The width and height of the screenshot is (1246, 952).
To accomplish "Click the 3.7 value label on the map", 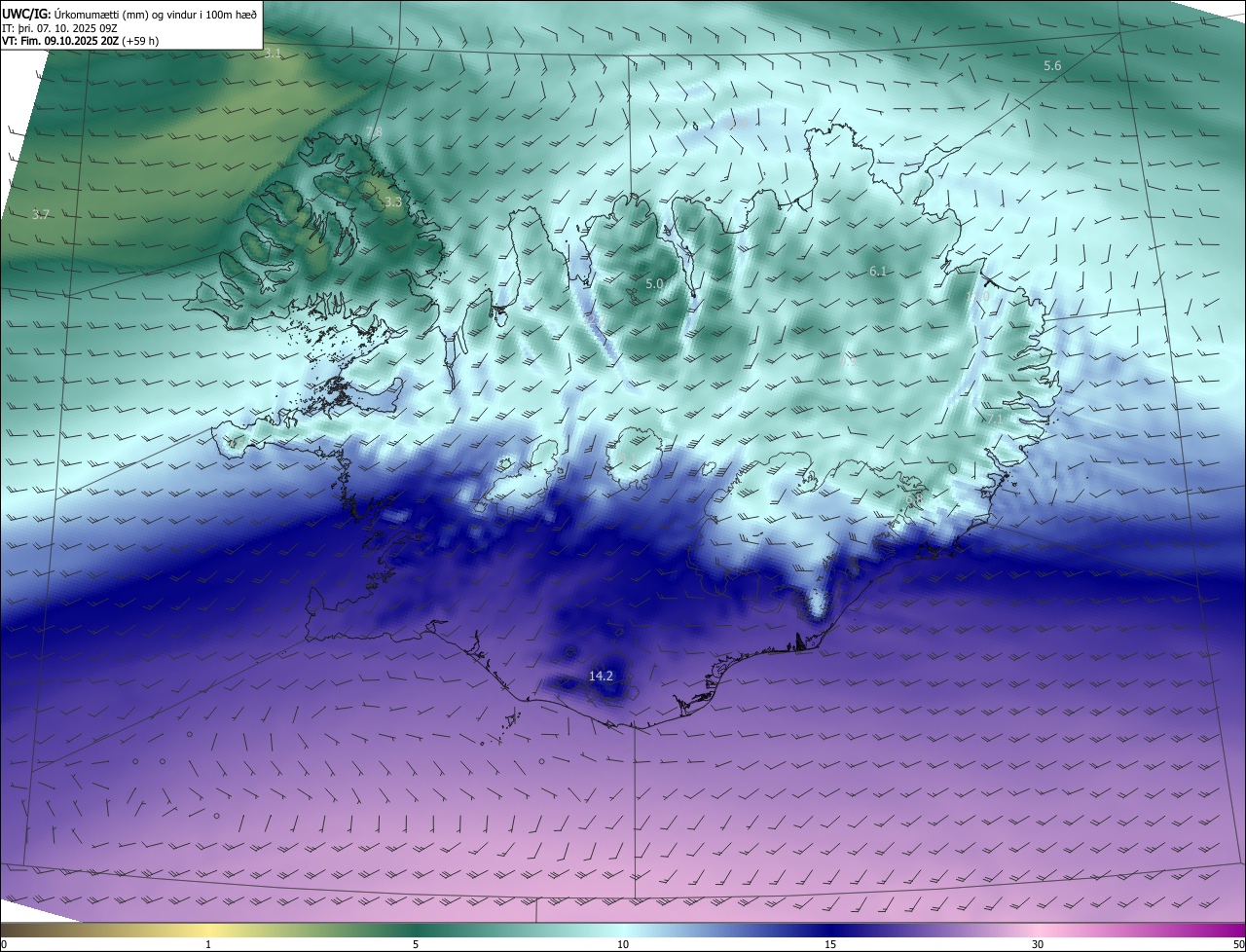I will point(41,214).
